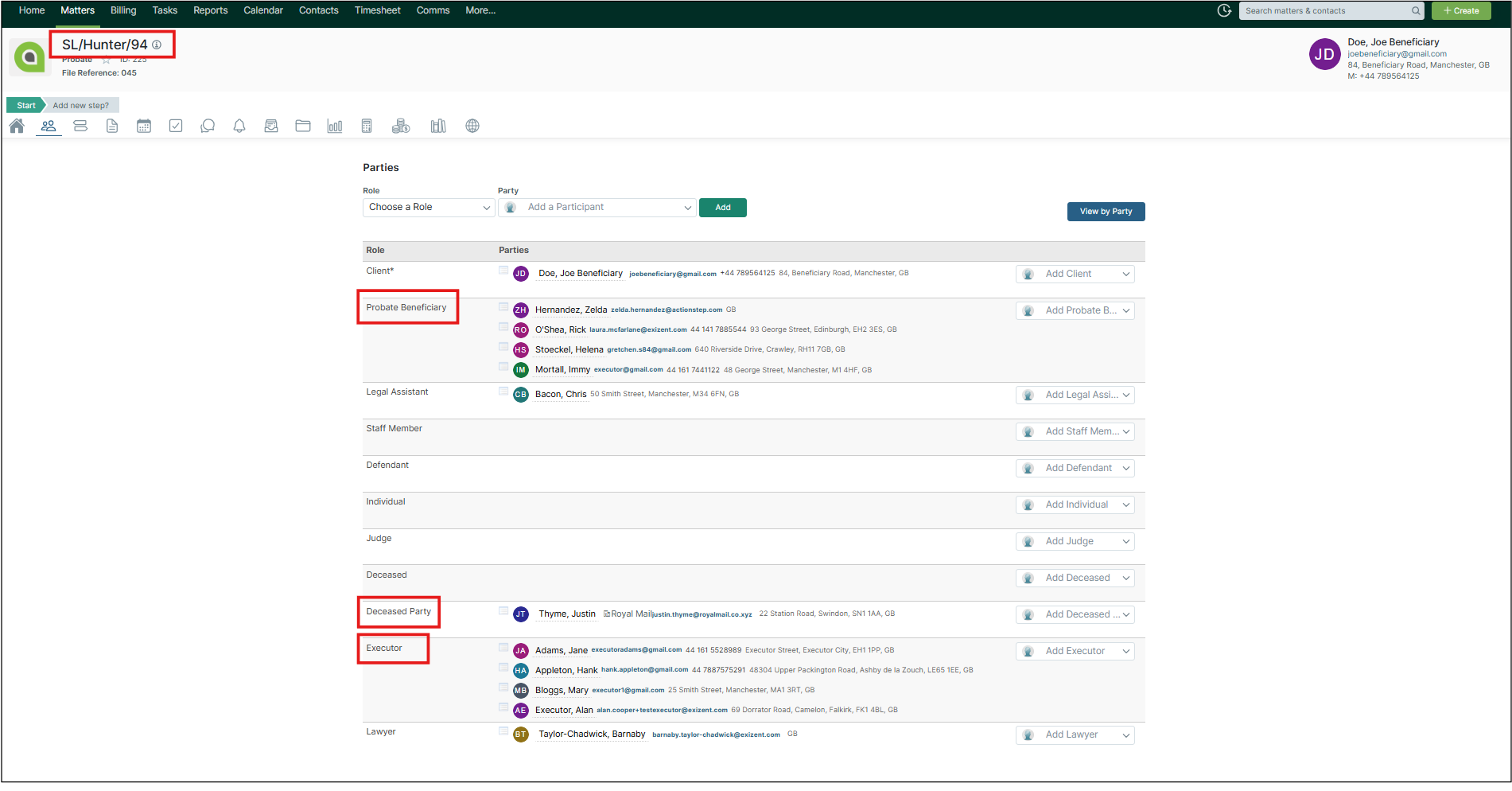Focus the Search matters & contacts field
The height and width of the screenshot is (791, 1512).
1332,10
